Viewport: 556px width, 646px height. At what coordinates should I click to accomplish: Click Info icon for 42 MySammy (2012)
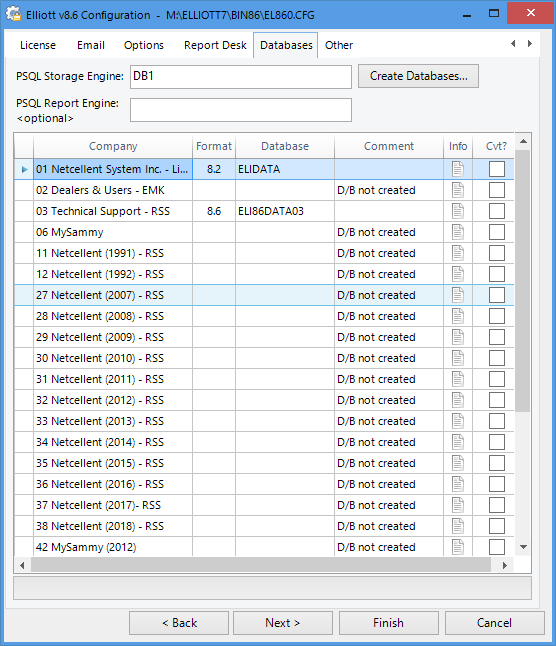458,547
